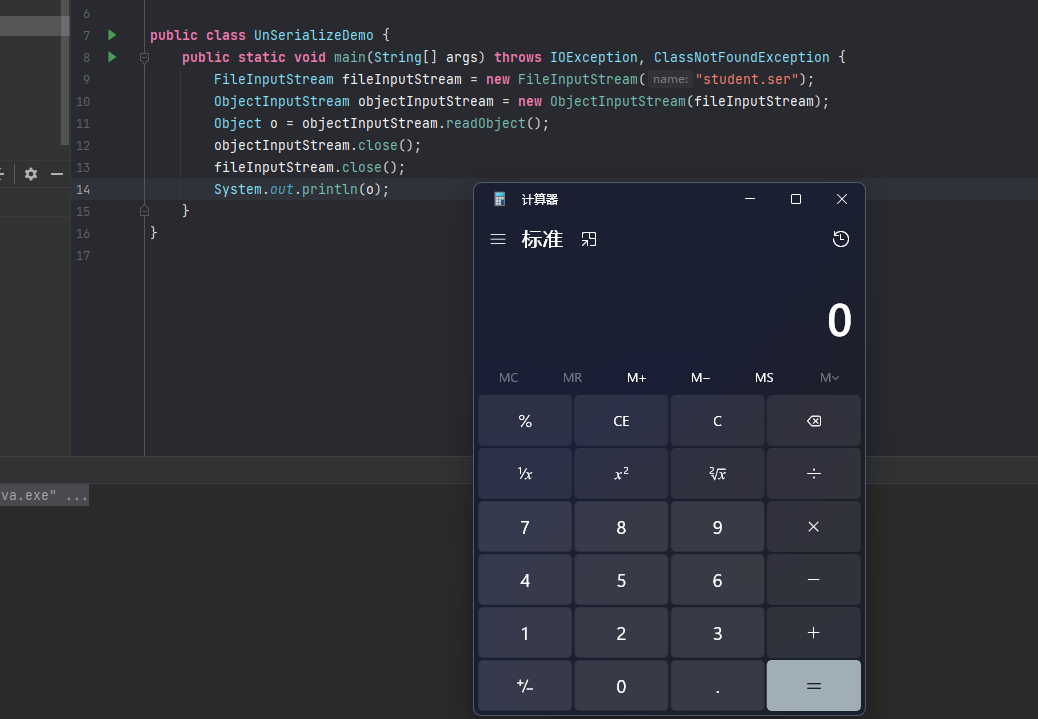Click the 标准 mode title

[x=542, y=239]
